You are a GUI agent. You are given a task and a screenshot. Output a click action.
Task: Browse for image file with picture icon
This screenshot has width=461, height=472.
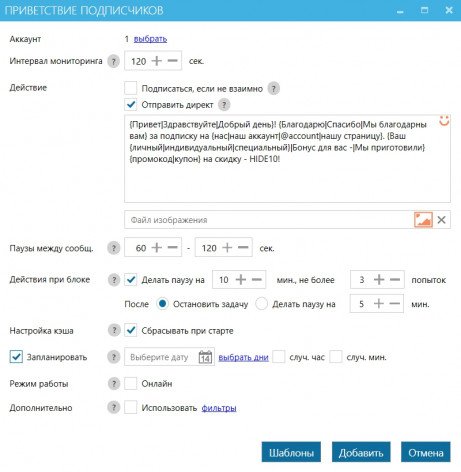point(423,220)
